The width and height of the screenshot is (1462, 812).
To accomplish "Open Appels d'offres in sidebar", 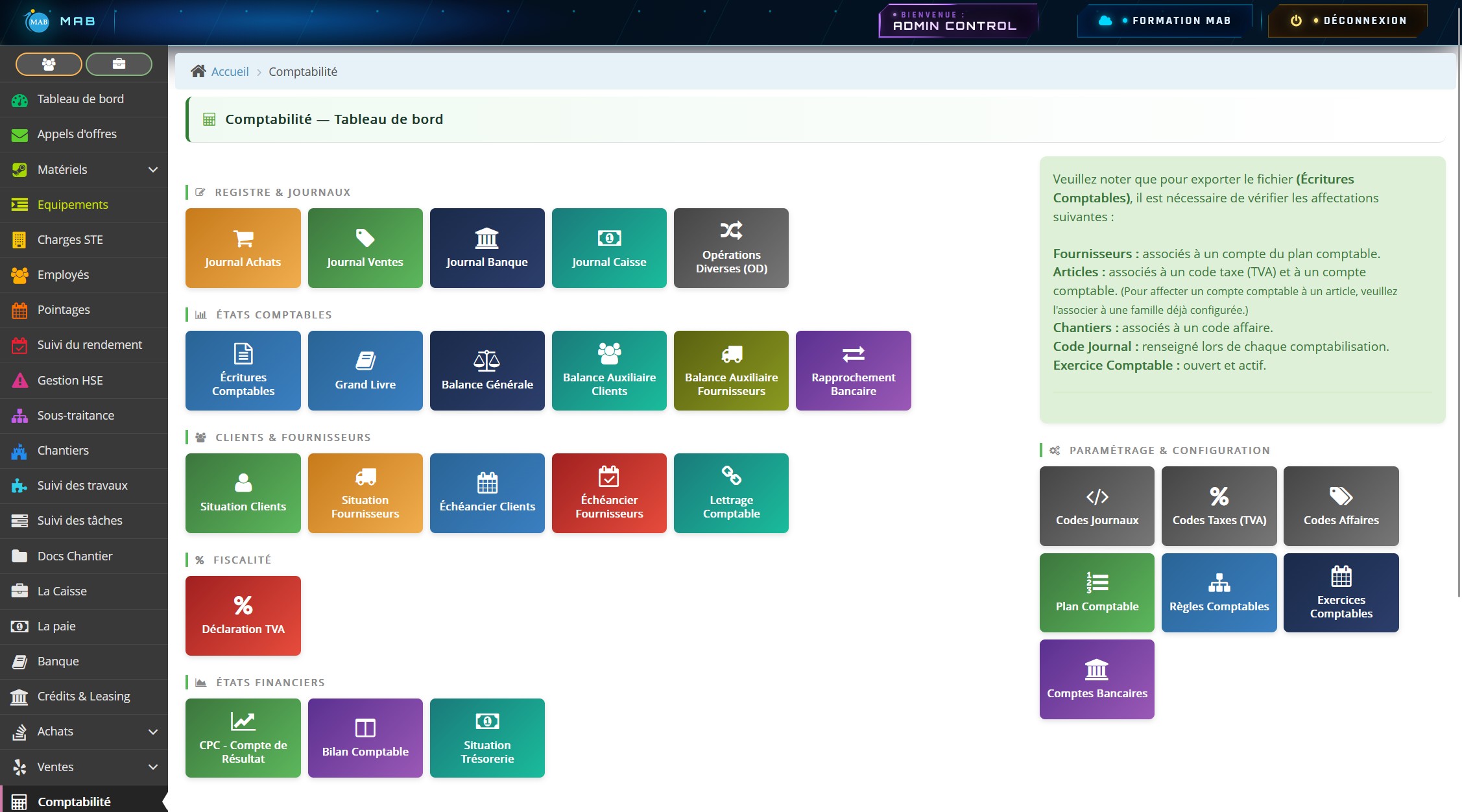I will [84, 134].
